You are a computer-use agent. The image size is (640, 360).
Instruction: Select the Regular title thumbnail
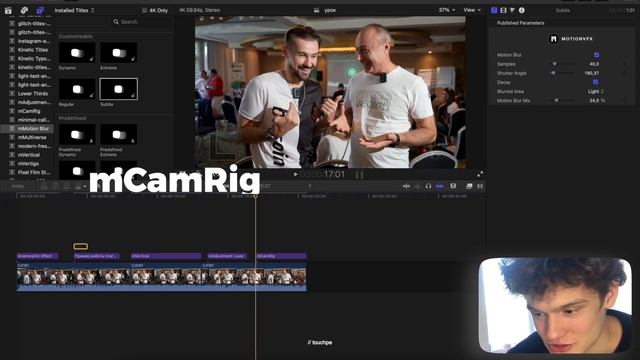(77, 89)
